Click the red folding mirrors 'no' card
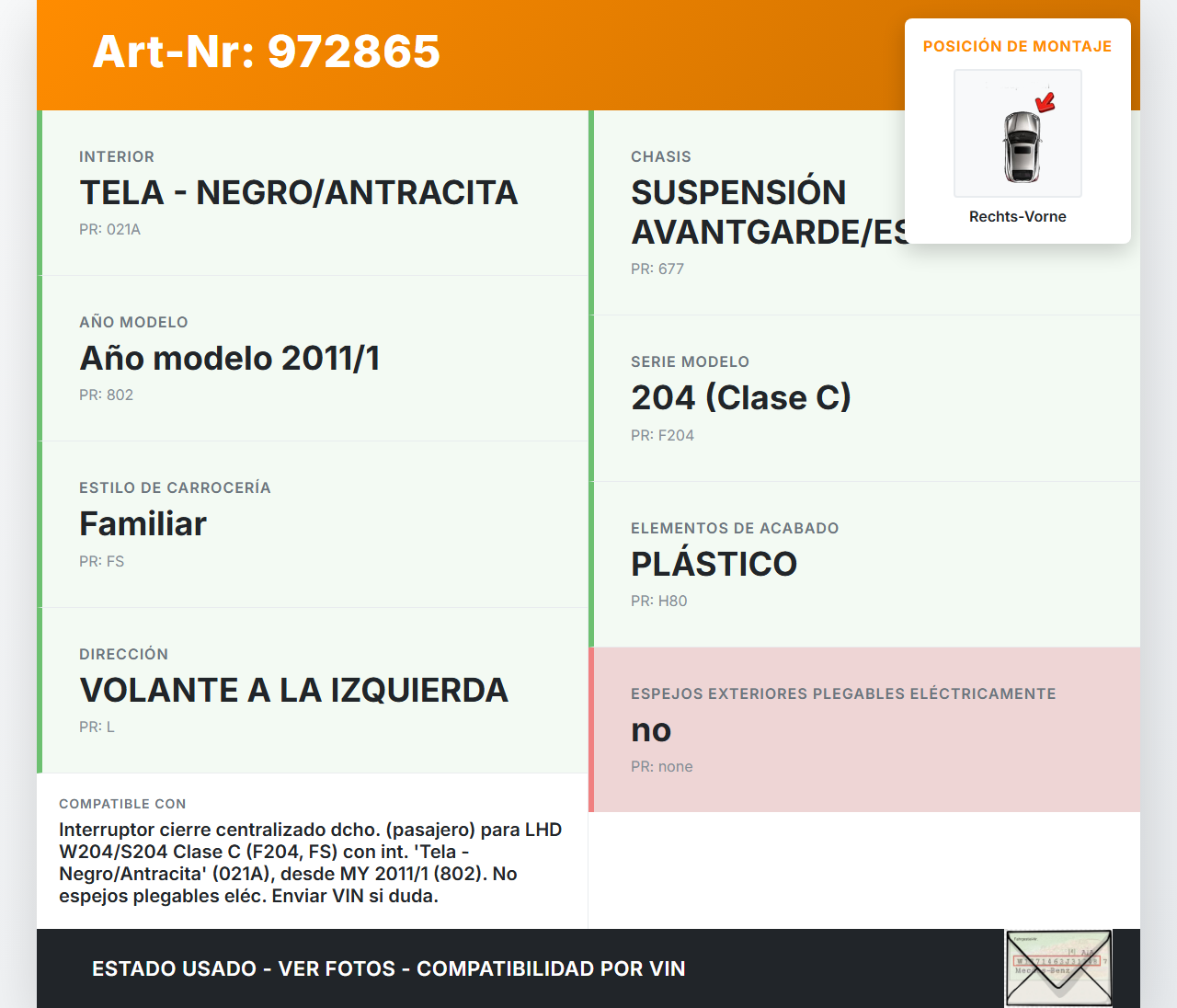Image resolution: width=1177 pixels, height=1008 pixels. tap(864, 729)
